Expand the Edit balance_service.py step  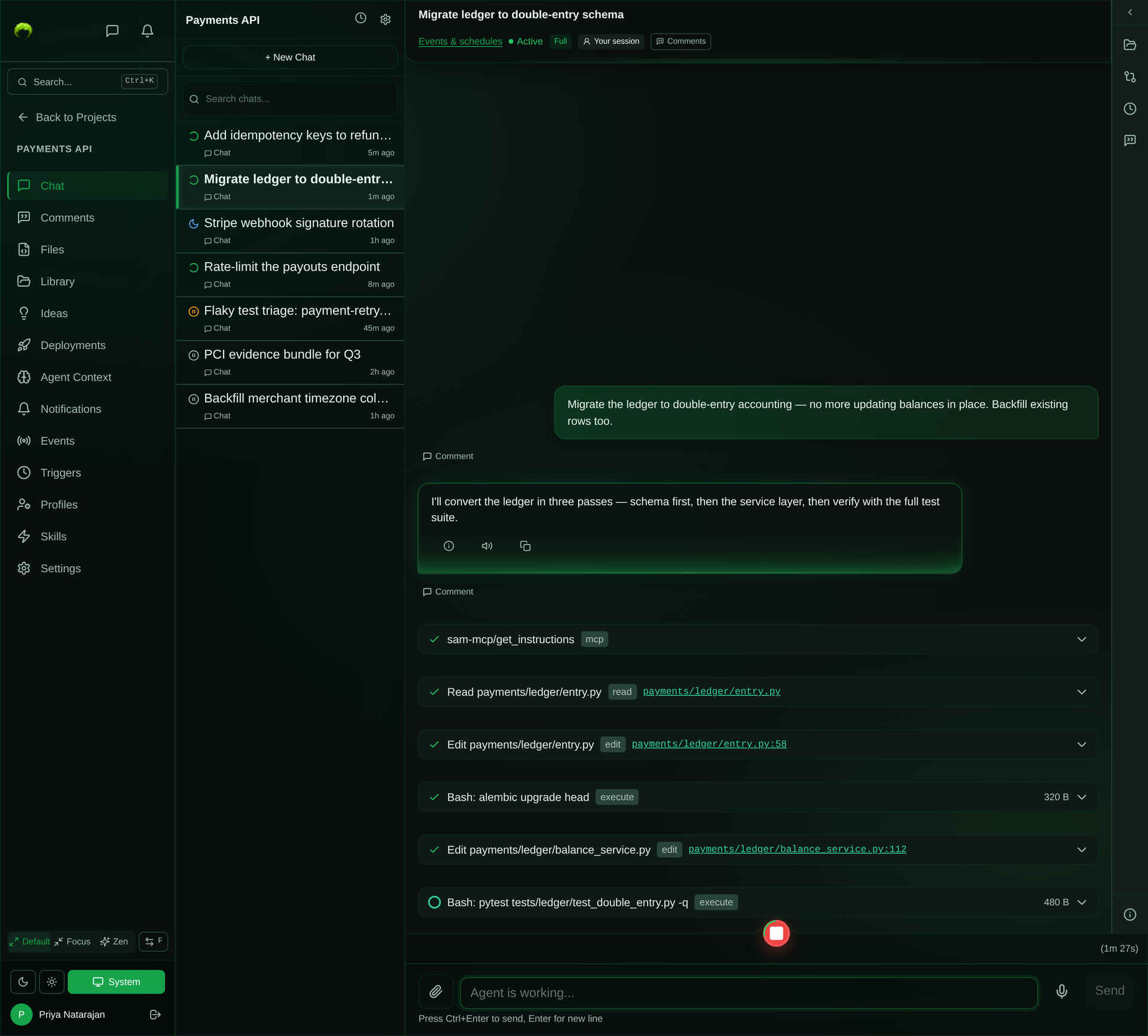point(758,849)
